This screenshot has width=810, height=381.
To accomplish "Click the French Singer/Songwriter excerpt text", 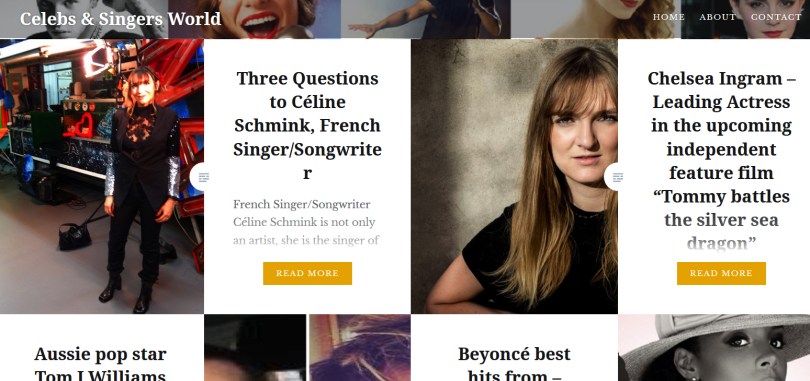I will [307, 222].
